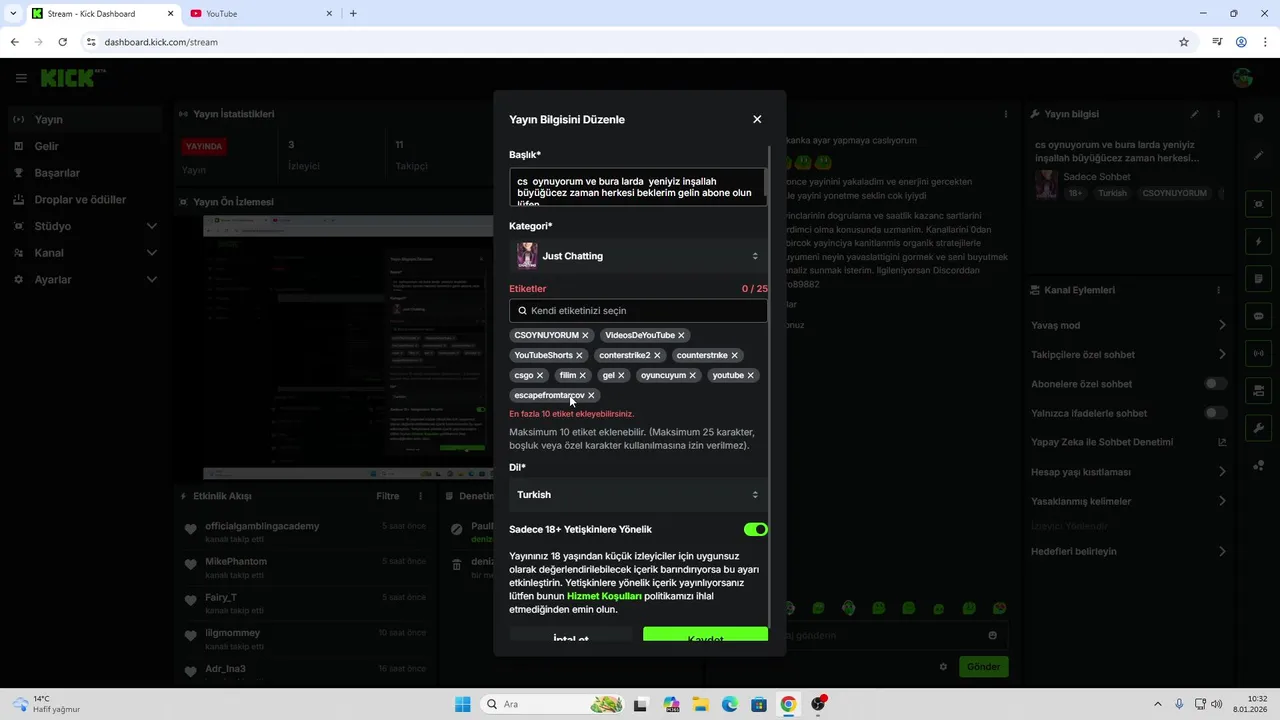The width and height of the screenshot is (1280, 720).
Task: Open the Dil dropdown showing Turkish
Action: pos(638,495)
